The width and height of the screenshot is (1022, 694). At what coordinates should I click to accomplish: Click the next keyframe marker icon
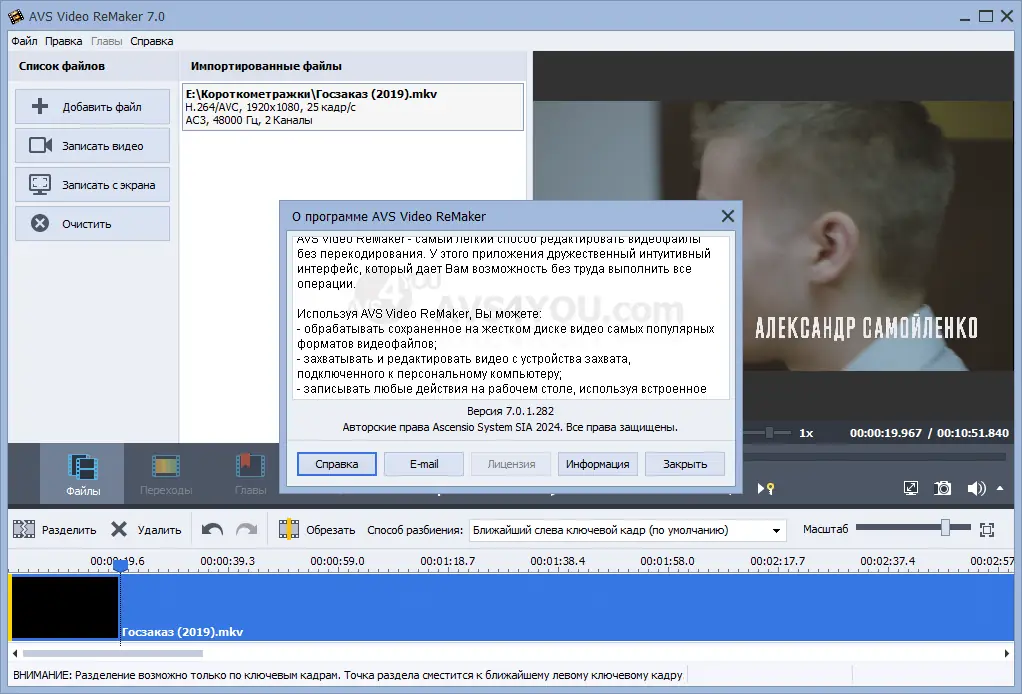tap(766, 488)
